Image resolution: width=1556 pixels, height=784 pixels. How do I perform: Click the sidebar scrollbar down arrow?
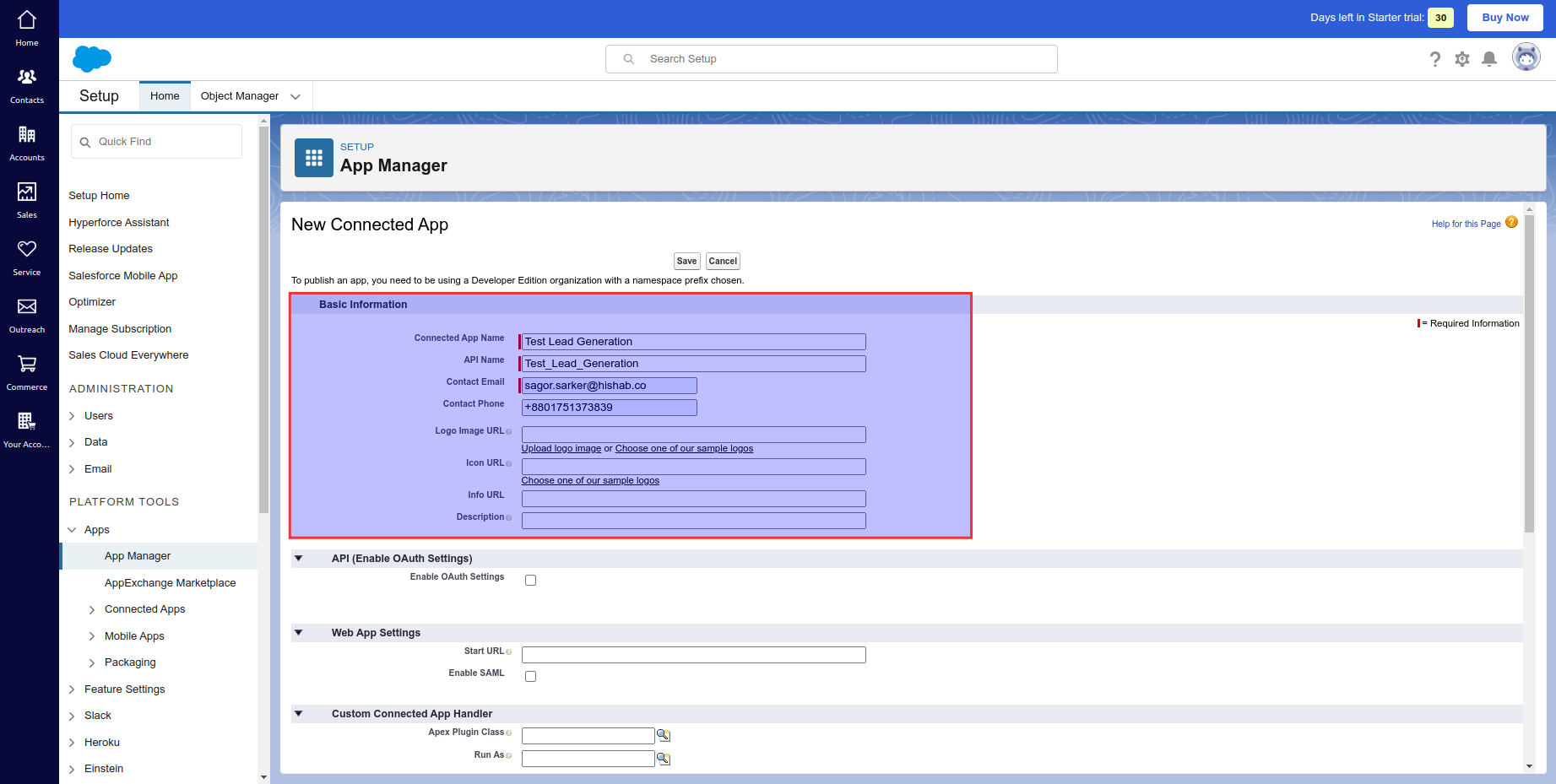click(x=263, y=777)
